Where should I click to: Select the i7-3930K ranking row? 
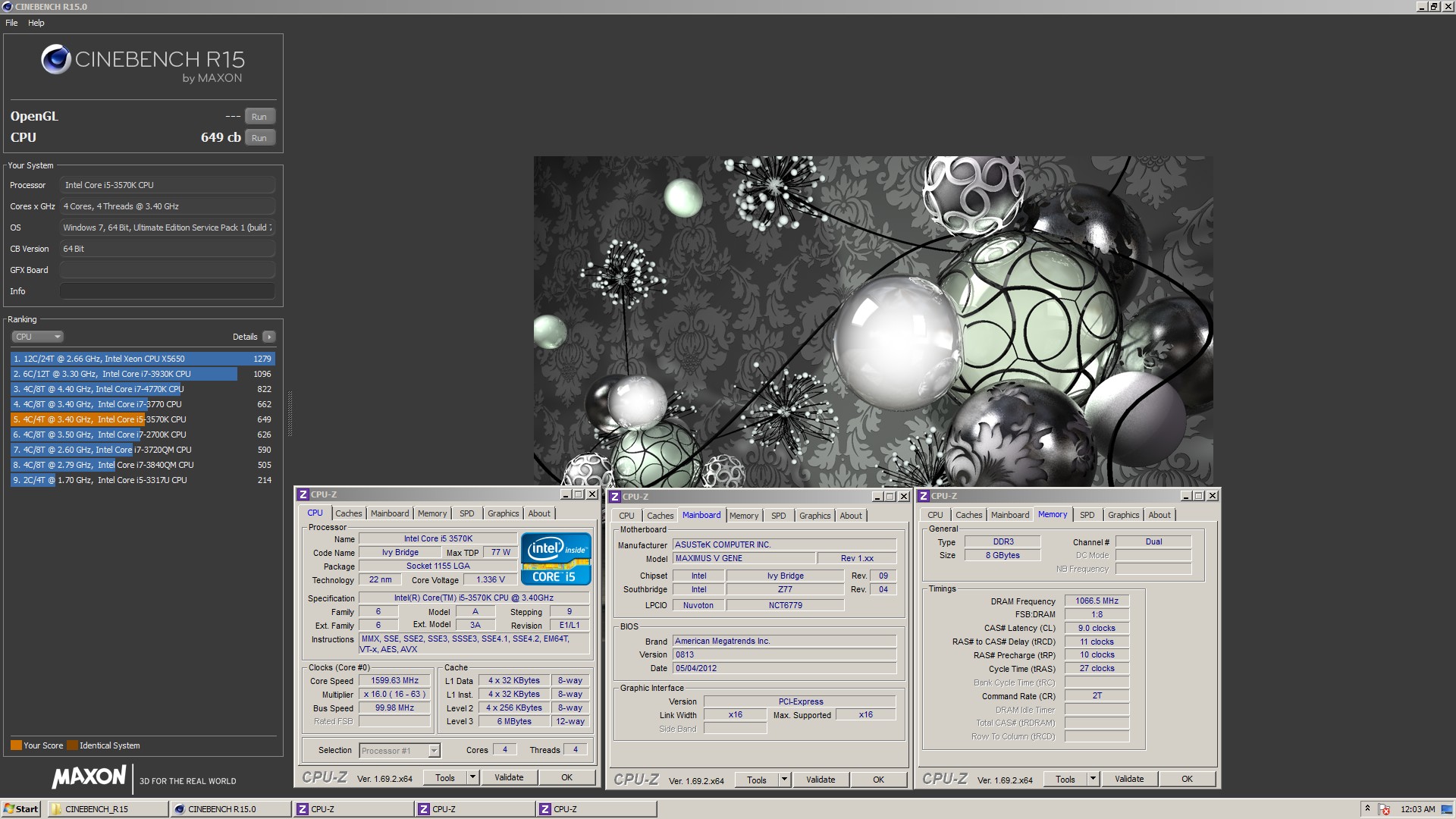(x=142, y=374)
